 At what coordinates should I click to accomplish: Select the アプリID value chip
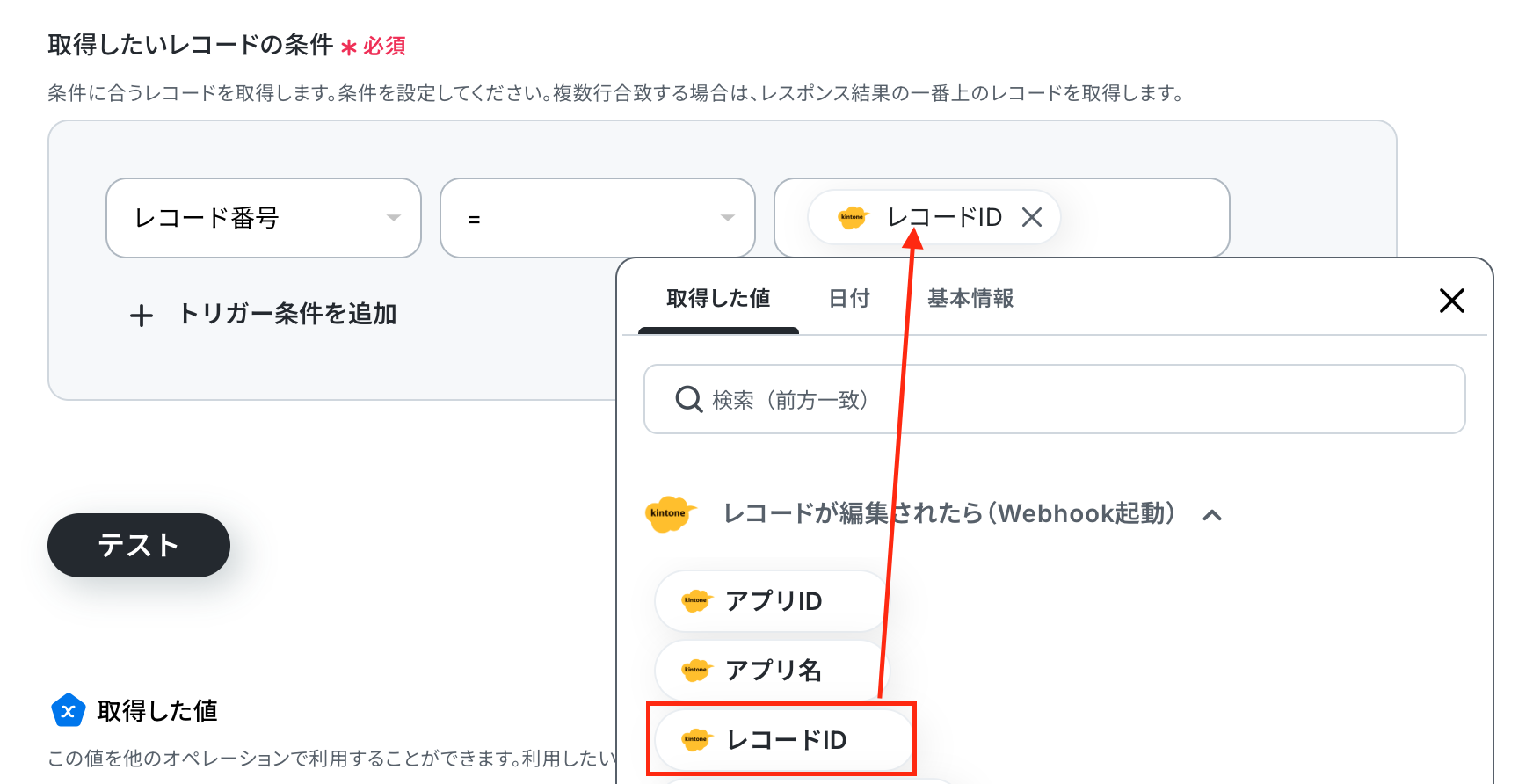tap(771, 601)
